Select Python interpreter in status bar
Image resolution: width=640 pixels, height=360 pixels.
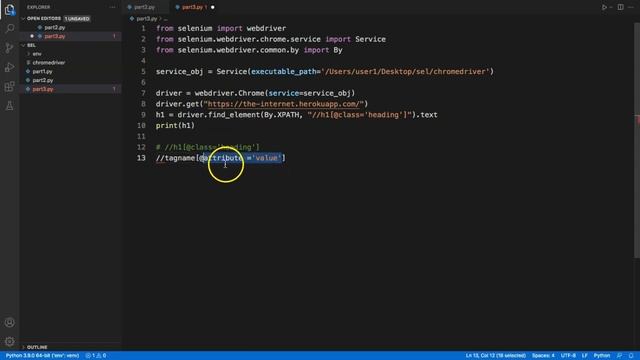click(42, 356)
